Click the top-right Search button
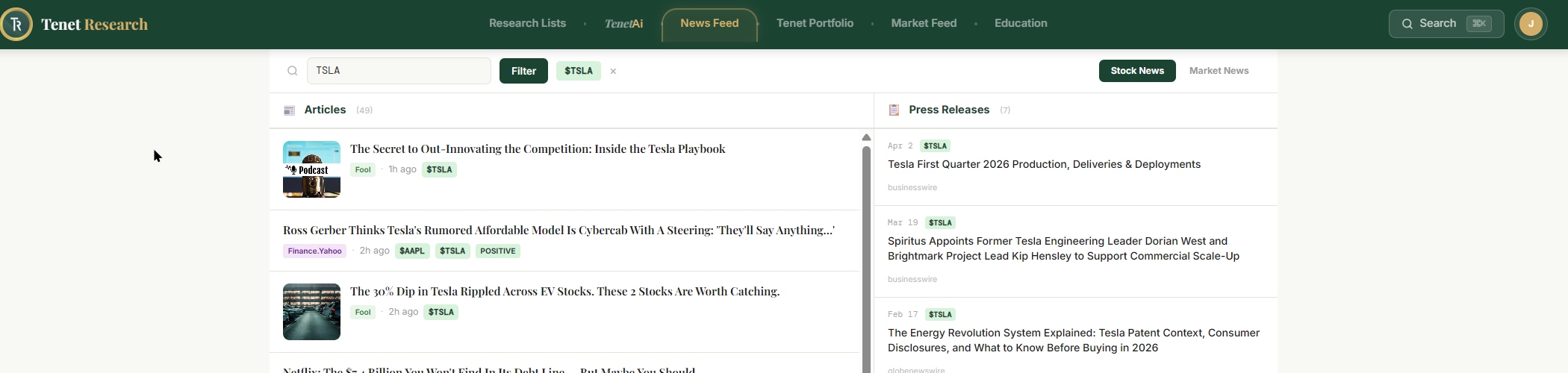The width and height of the screenshot is (1568, 373). (x=1446, y=24)
